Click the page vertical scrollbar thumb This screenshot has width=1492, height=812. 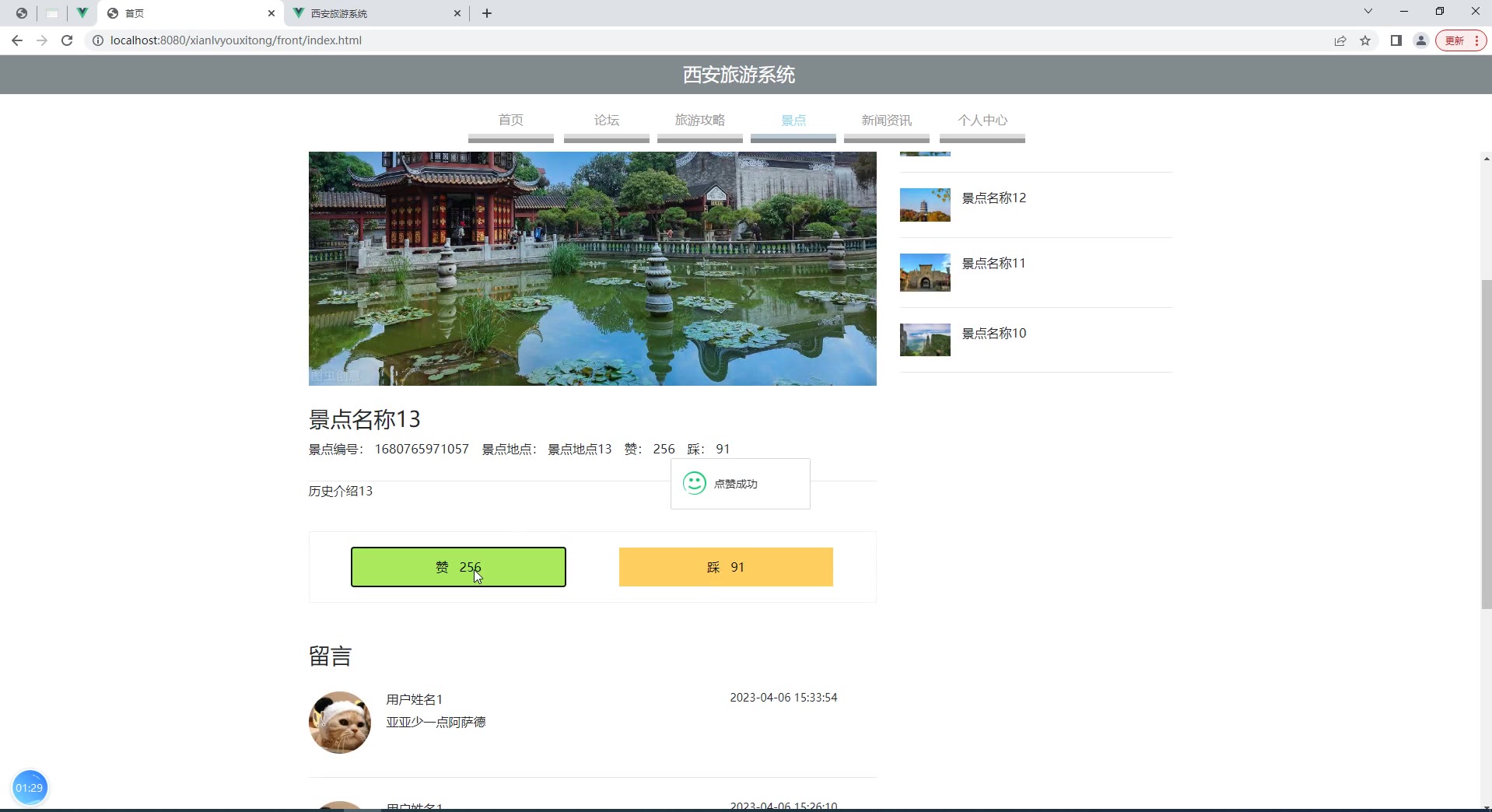point(1486,444)
